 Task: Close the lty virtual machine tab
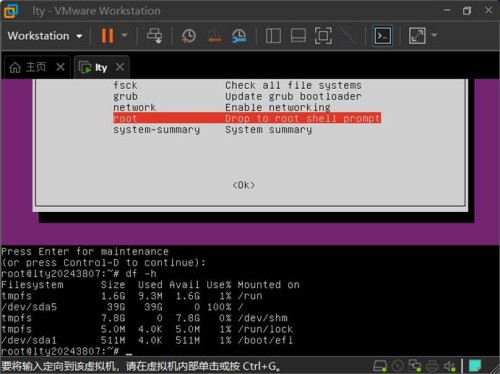click(x=120, y=67)
